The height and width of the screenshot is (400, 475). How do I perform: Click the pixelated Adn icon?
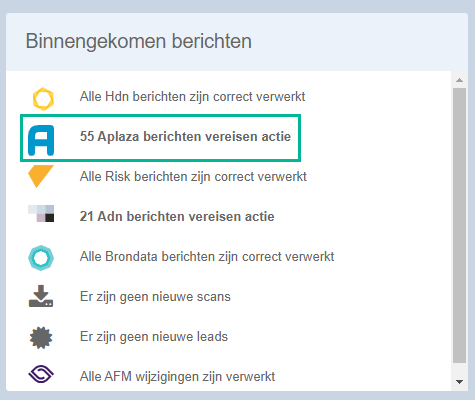click(41, 214)
